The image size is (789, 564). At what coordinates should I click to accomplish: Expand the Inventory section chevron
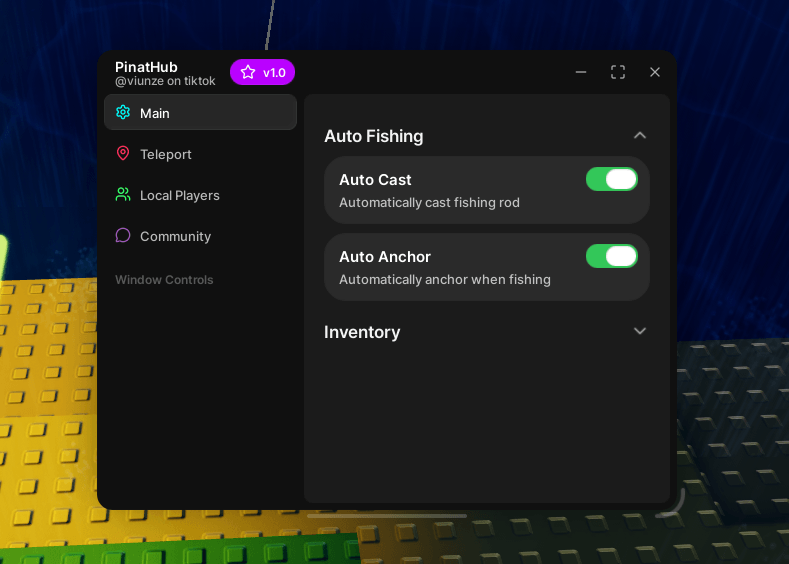640,331
